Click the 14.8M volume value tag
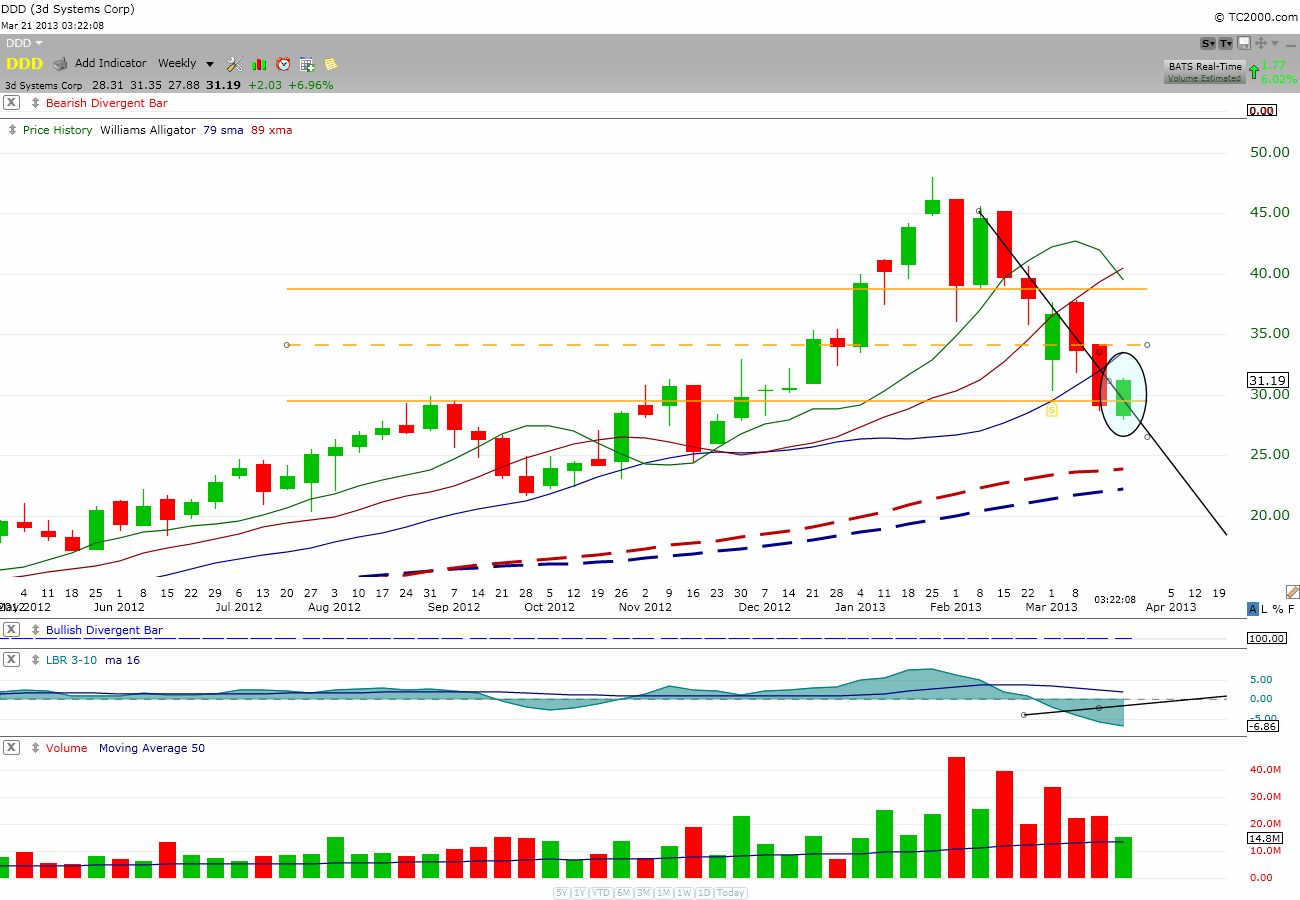The height and width of the screenshot is (900, 1300). (x=1267, y=838)
